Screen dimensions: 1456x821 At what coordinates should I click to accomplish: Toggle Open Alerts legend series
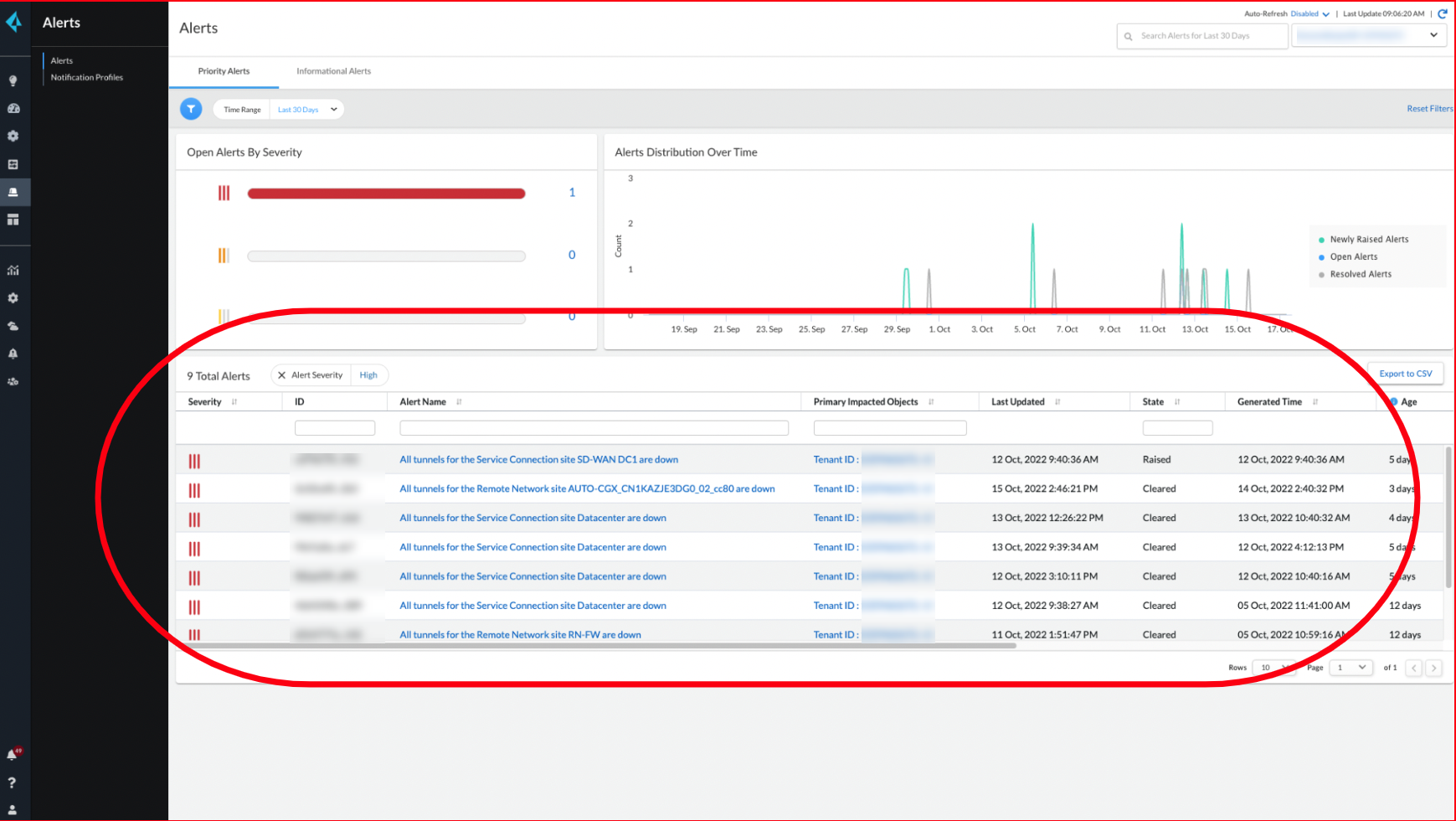click(1353, 257)
